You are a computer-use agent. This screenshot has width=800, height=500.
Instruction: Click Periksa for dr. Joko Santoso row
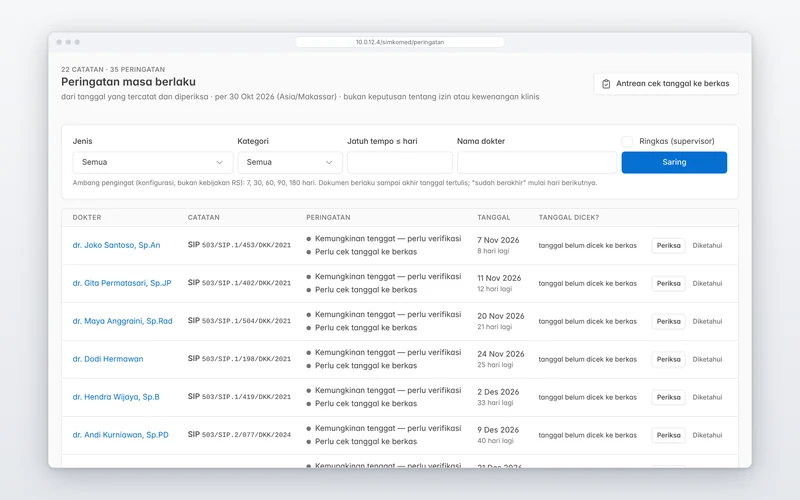pyautogui.click(x=668, y=245)
